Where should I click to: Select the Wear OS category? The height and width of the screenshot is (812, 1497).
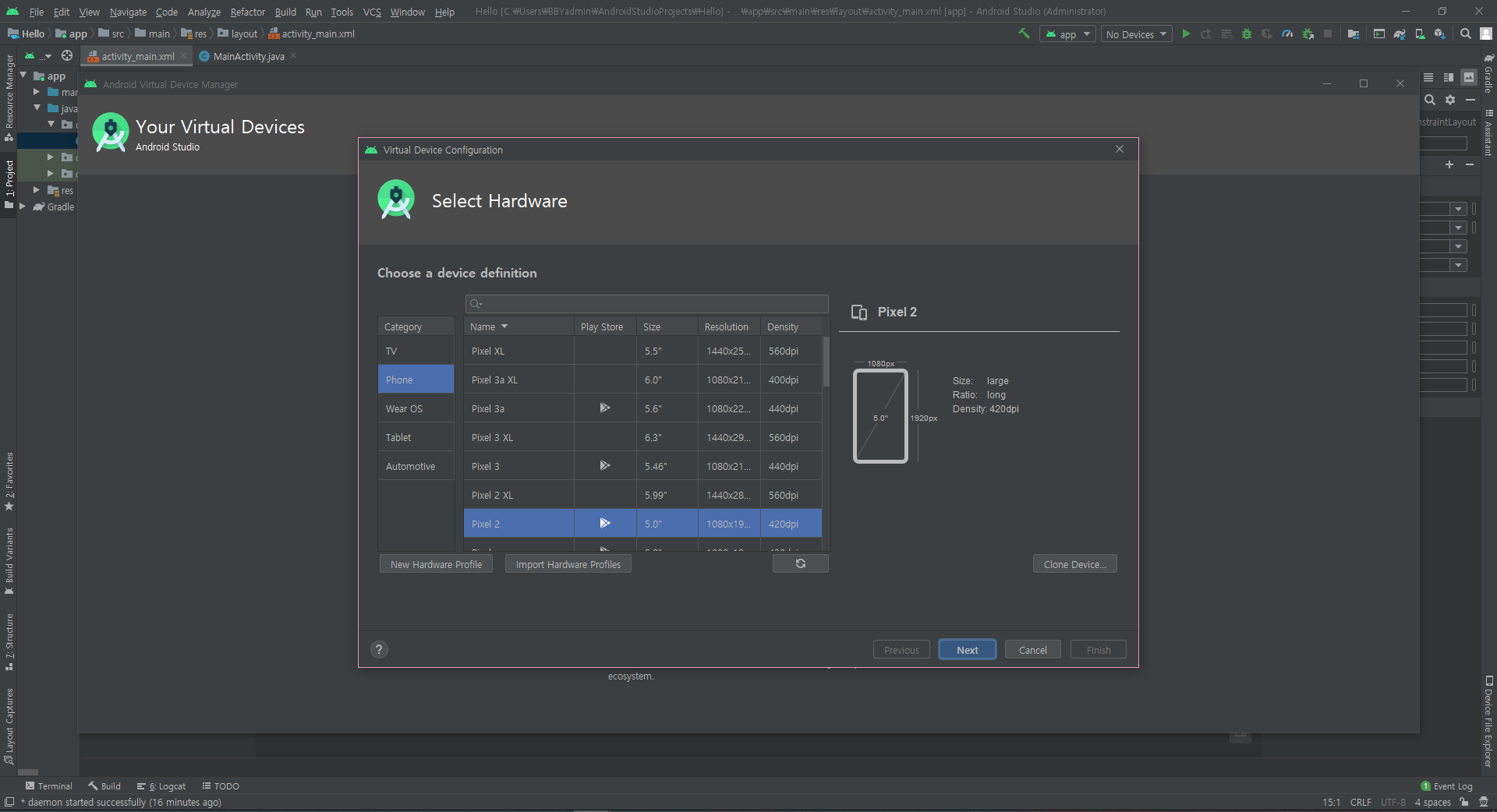[416, 408]
